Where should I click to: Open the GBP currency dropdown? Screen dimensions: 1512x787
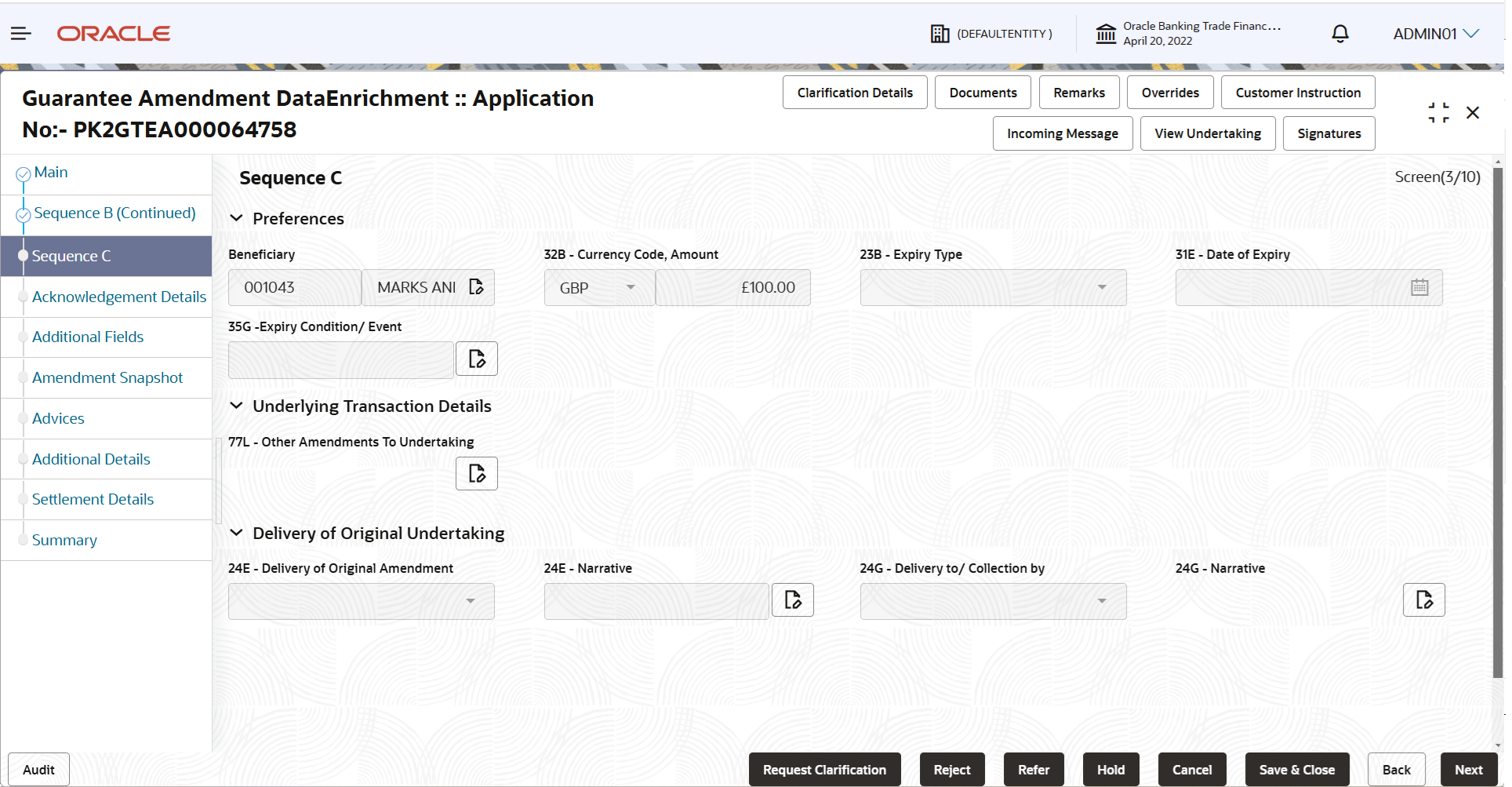pos(600,288)
